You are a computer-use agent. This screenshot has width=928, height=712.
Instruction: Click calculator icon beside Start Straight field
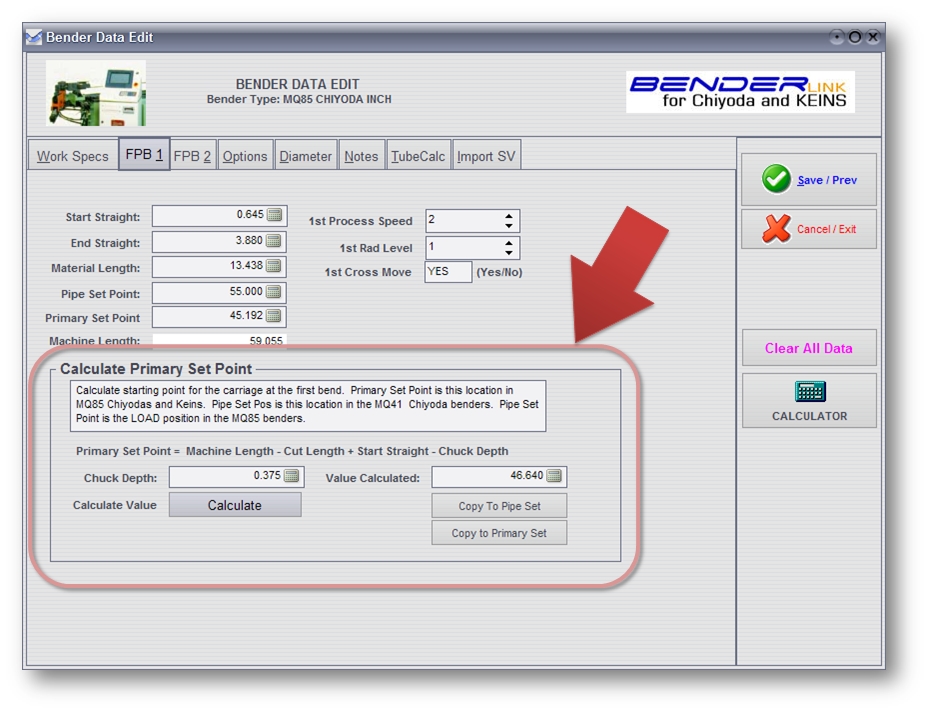pos(274,215)
